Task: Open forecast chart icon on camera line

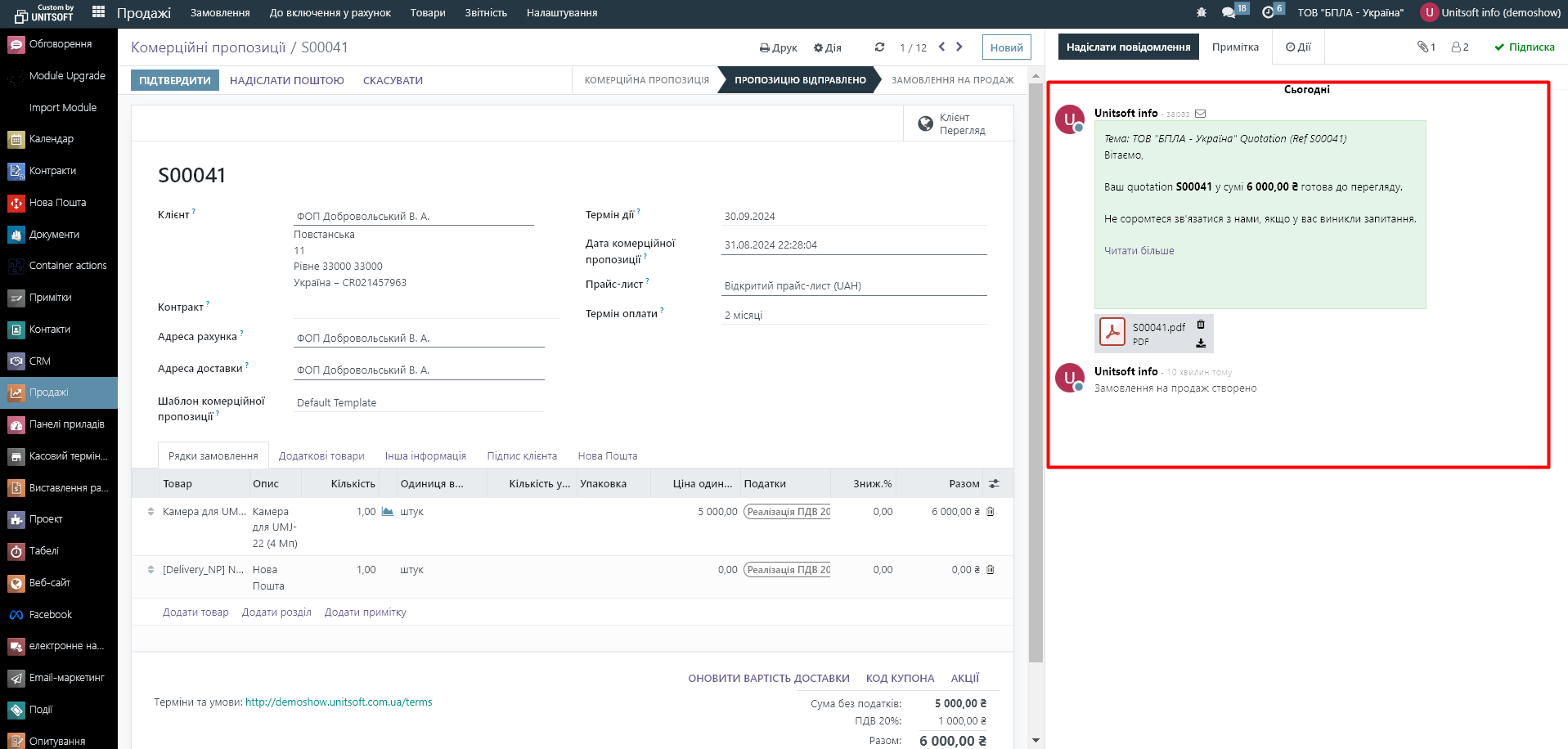Action: (x=388, y=512)
